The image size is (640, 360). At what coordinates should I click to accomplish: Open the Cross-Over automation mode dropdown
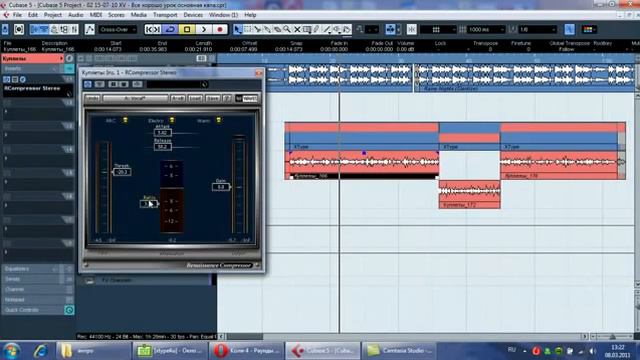click(118, 29)
